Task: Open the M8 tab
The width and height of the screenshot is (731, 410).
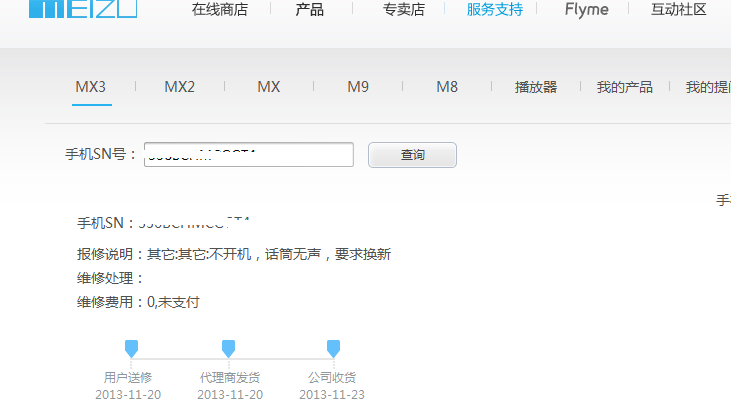Action: pyautogui.click(x=447, y=87)
